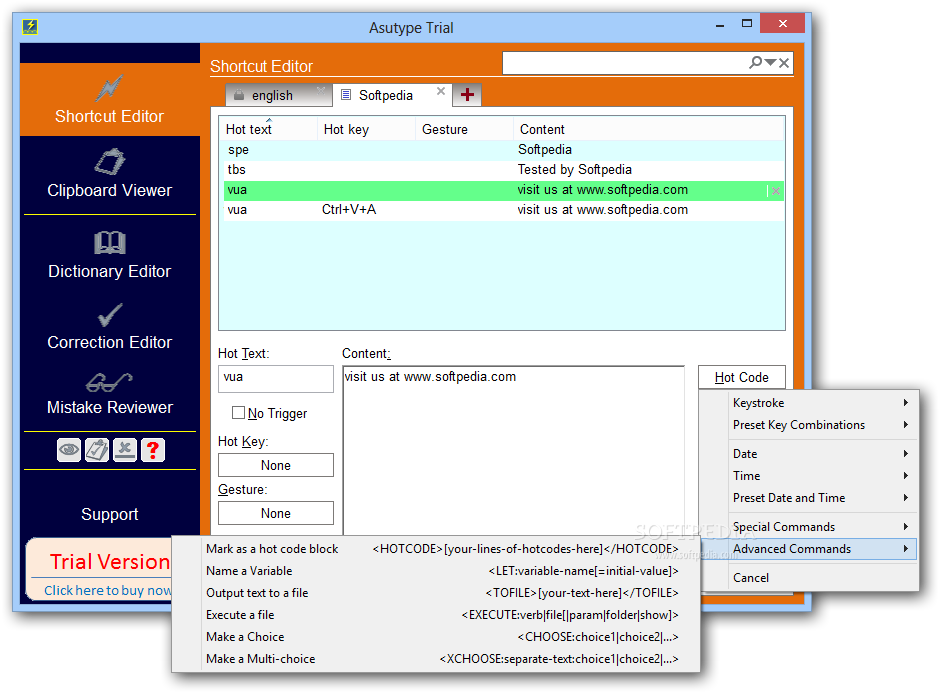Screen dimensions: 940x693
Task: Expand the Special Commands submenu
Action: 820,527
